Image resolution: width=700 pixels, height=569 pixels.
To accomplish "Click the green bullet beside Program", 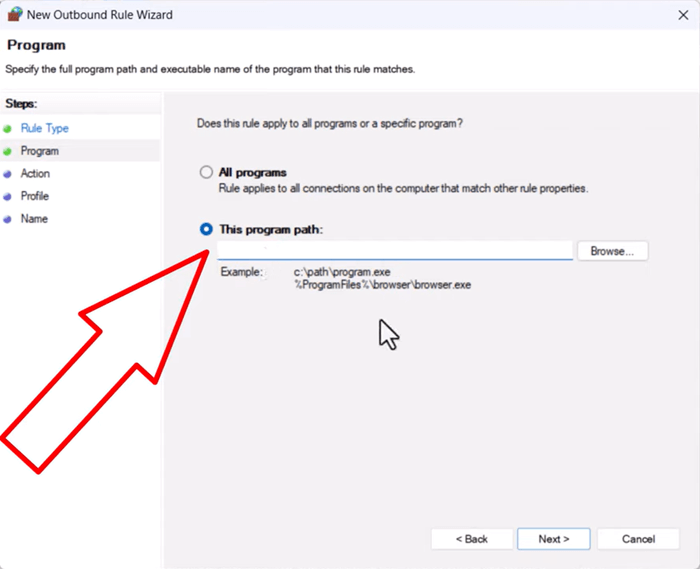I will tap(7, 152).
